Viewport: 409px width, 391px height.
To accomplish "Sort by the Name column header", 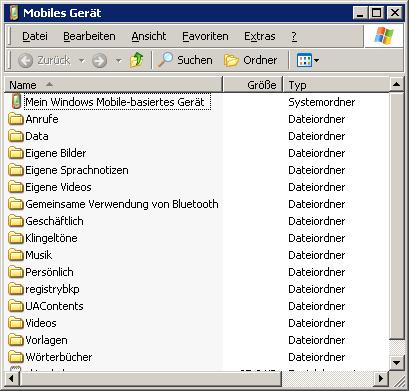I will (113, 85).
